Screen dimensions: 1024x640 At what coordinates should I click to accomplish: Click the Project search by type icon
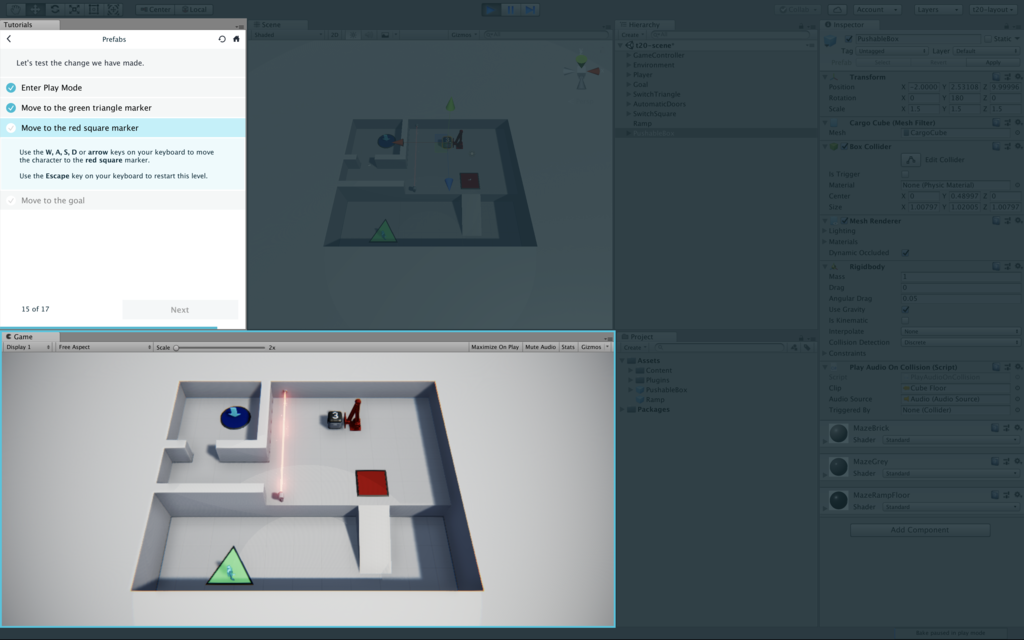click(795, 347)
